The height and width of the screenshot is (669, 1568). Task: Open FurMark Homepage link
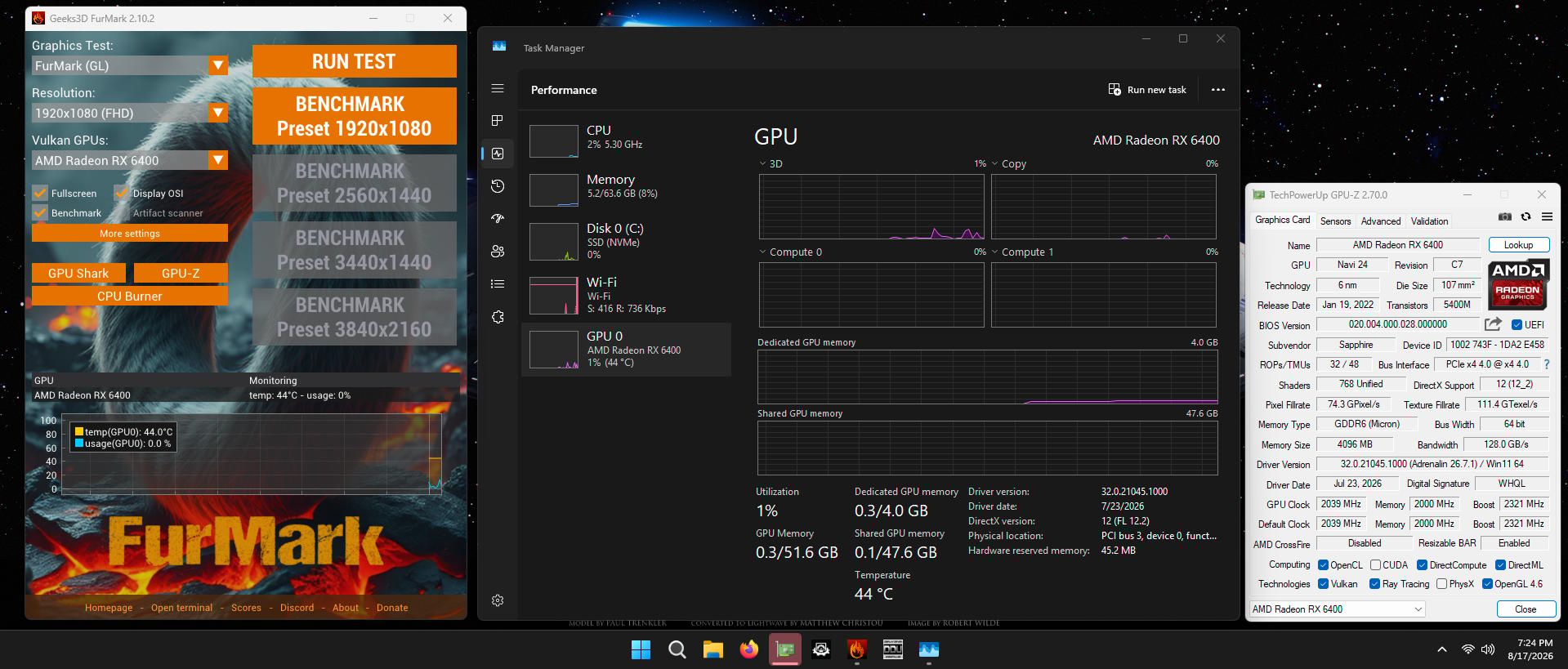click(109, 608)
